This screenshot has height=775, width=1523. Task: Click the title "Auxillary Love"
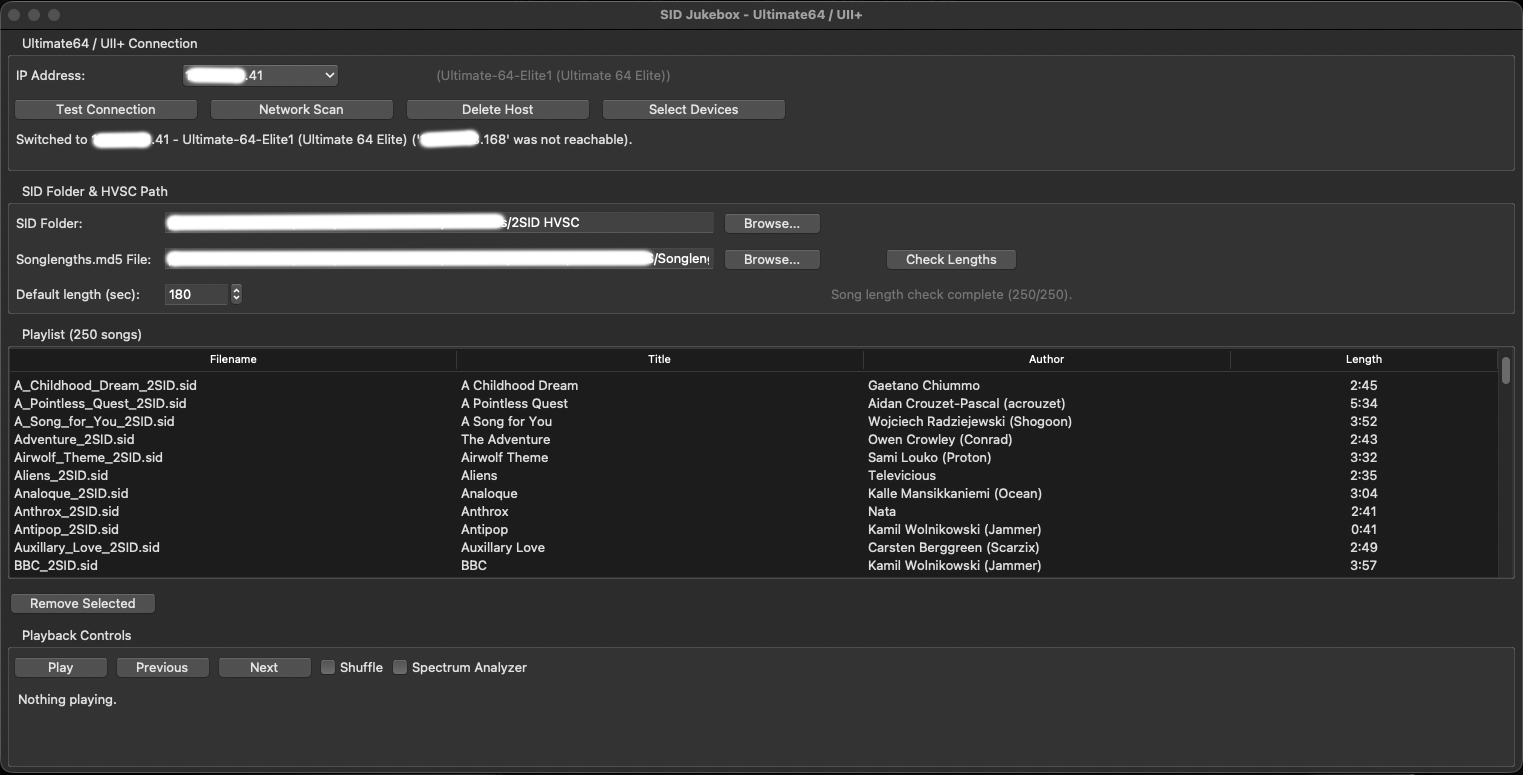pos(503,547)
